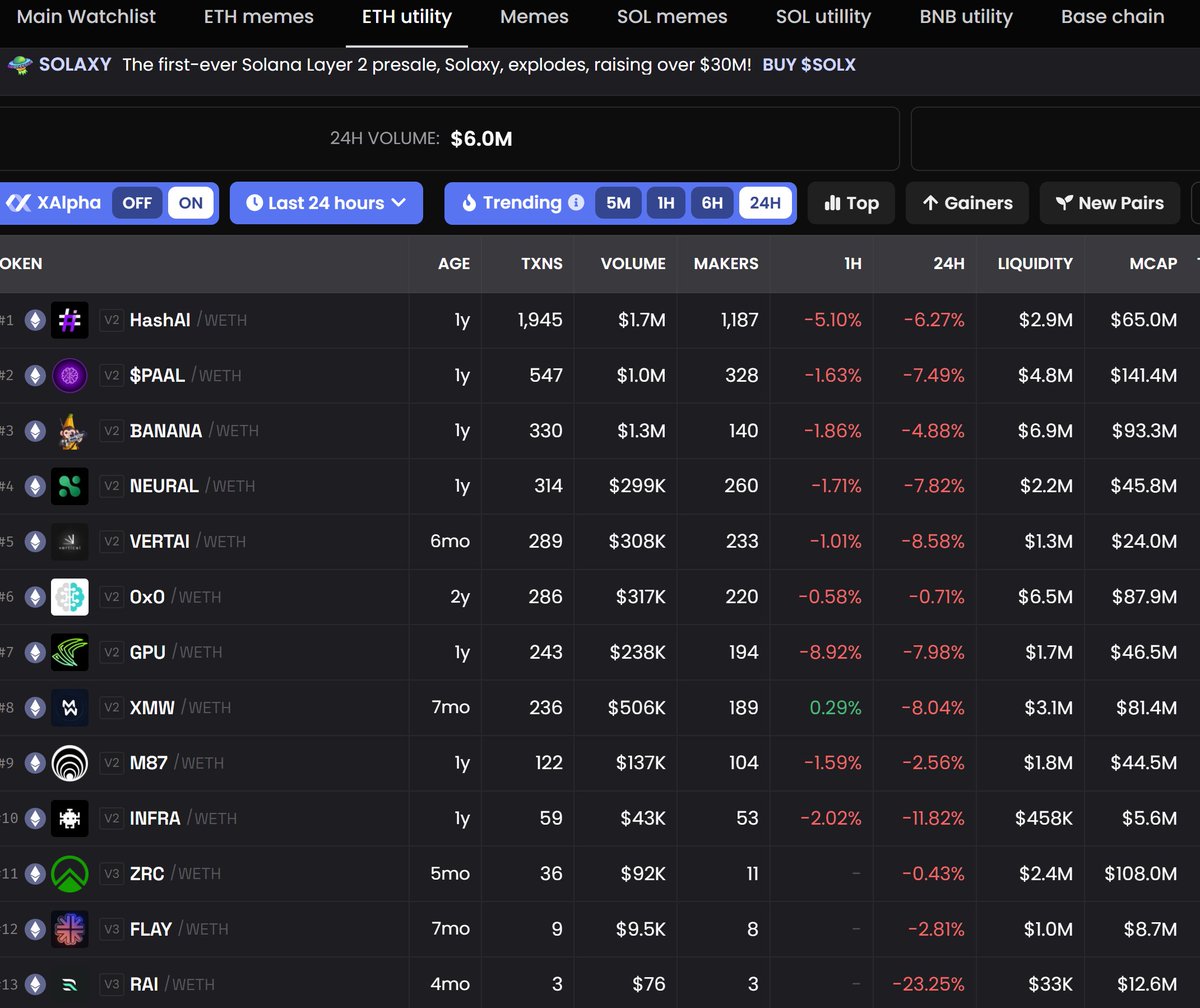Switch to the Main Watchlist tab

pos(87,17)
